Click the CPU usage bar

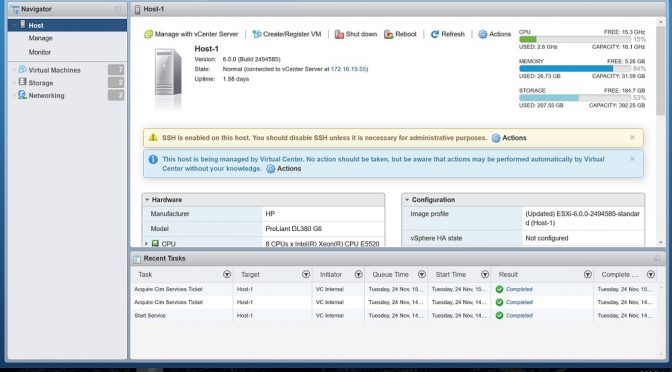click(575, 39)
